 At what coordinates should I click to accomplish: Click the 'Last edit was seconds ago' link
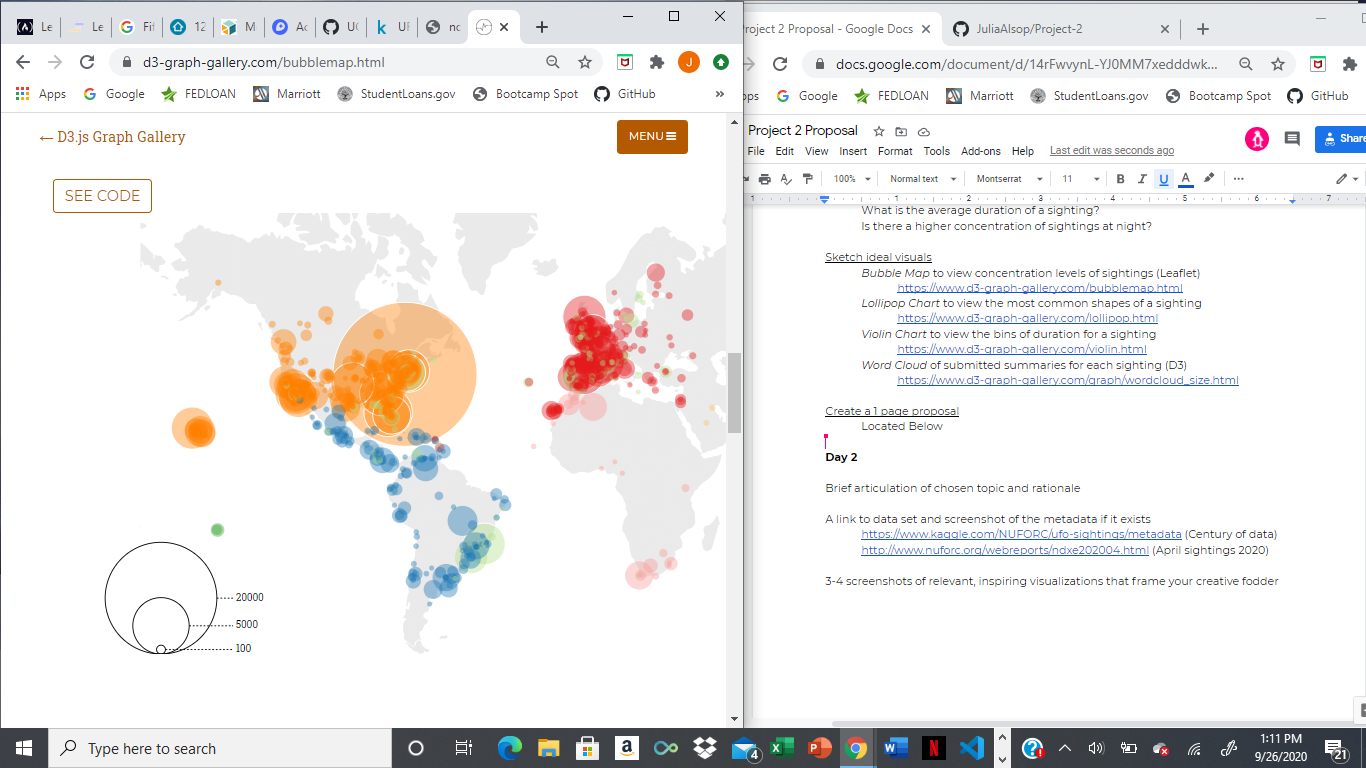pyautogui.click(x=1112, y=151)
